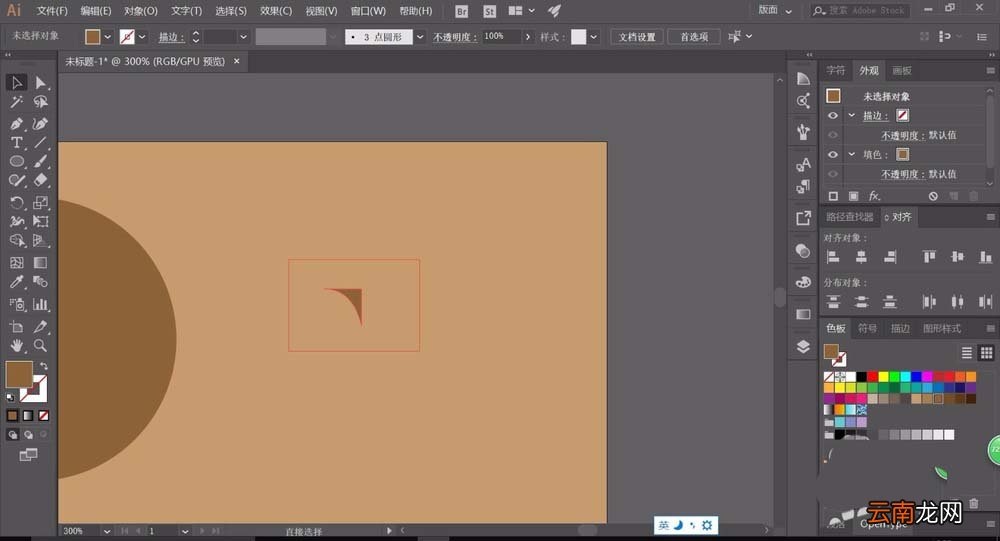Activate the Type tool
The width and height of the screenshot is (1000, 541).
tap(17, 142)
